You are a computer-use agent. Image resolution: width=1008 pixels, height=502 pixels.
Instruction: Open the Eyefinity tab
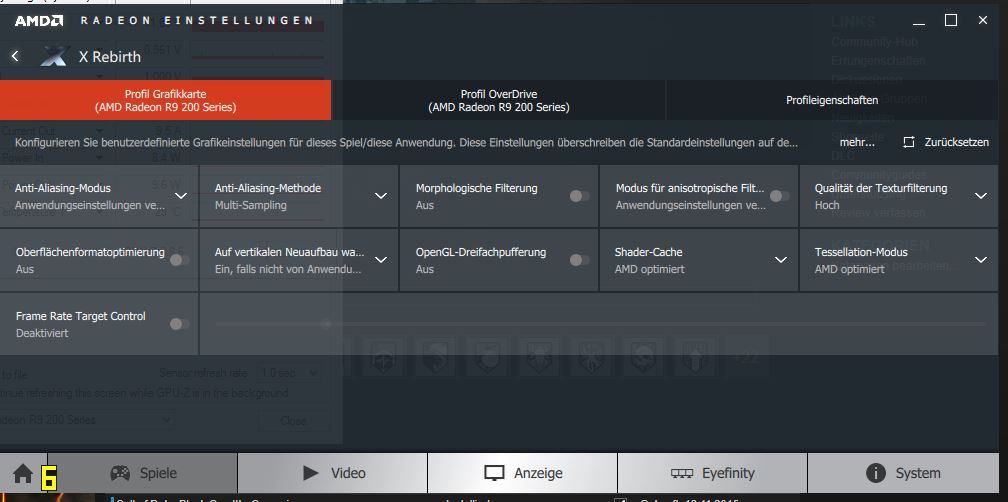tap(712, 473)
